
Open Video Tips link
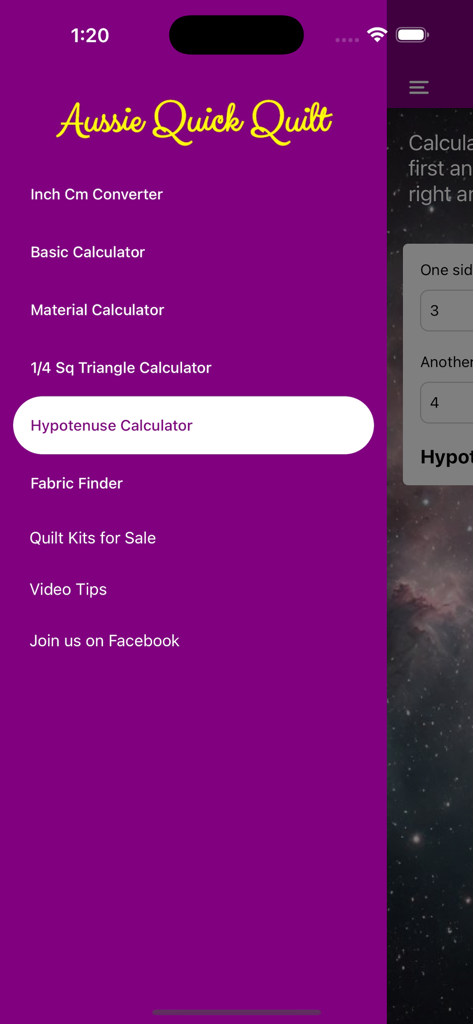click(68, 589)
